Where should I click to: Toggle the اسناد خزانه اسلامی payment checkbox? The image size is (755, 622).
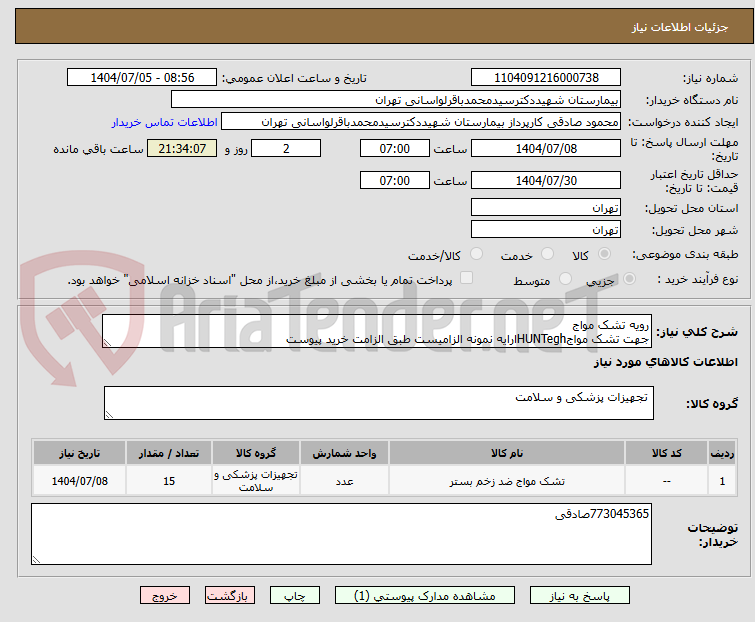[466, 278]
